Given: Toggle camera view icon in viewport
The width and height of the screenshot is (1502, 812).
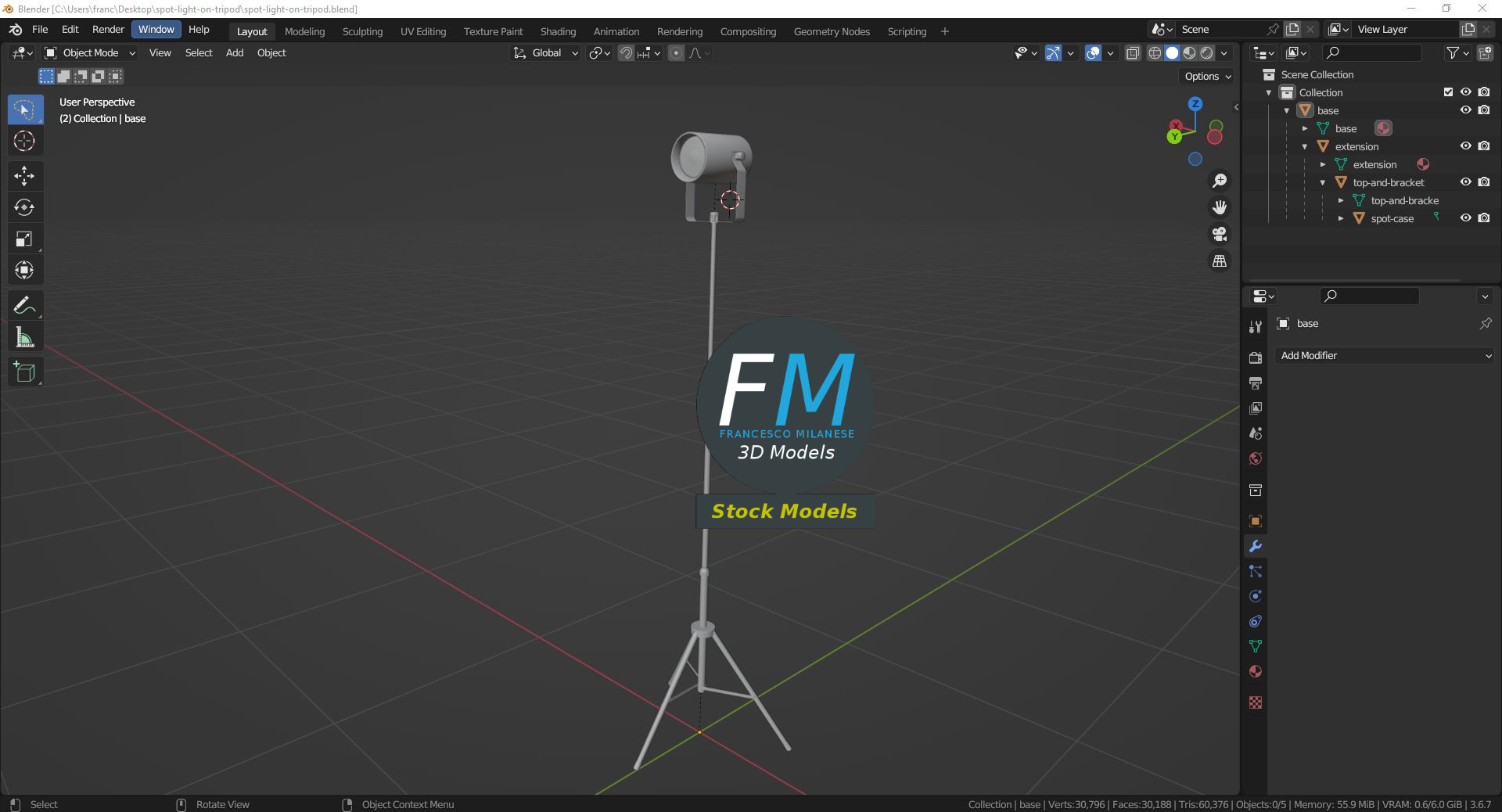Looking at the screenshot, I should tap(1220, 234).
